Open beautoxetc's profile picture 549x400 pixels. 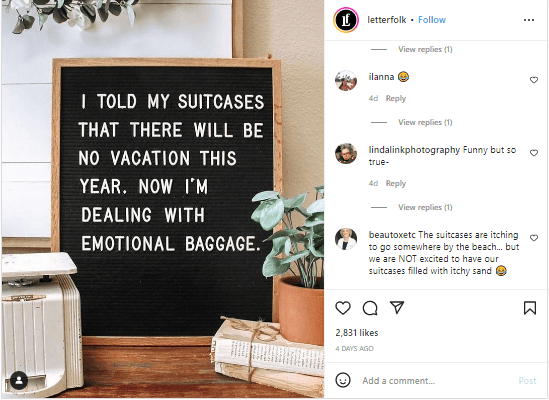pyautogui.click(x=346, y=239)
